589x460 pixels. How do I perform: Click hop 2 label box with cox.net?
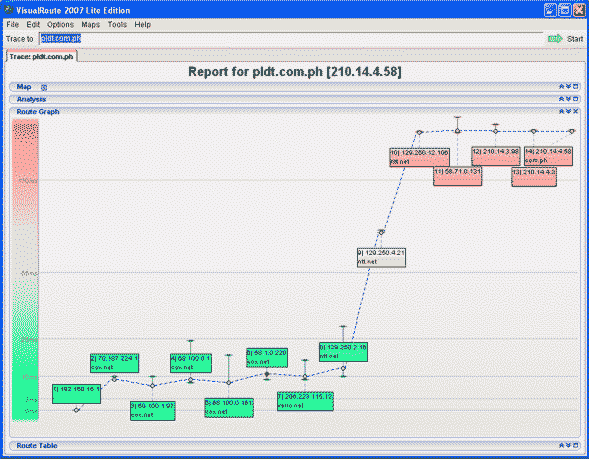114,363
